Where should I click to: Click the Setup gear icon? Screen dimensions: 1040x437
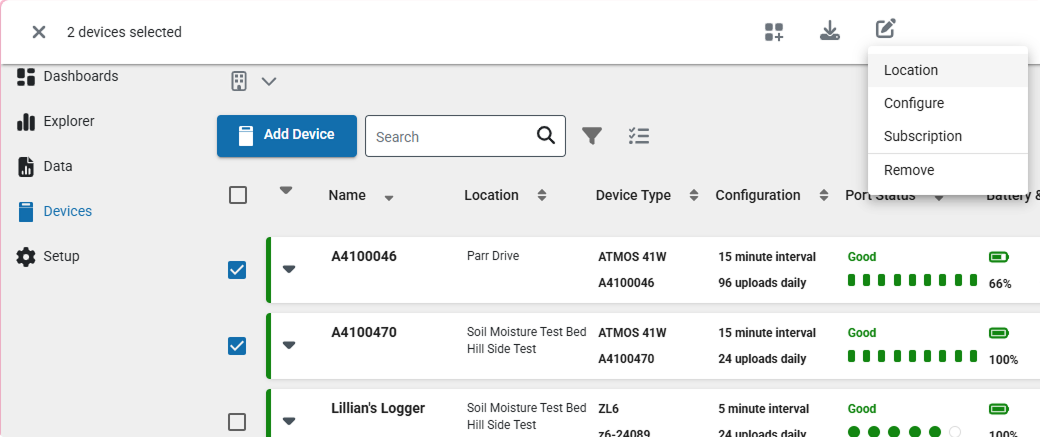(25, 257)
